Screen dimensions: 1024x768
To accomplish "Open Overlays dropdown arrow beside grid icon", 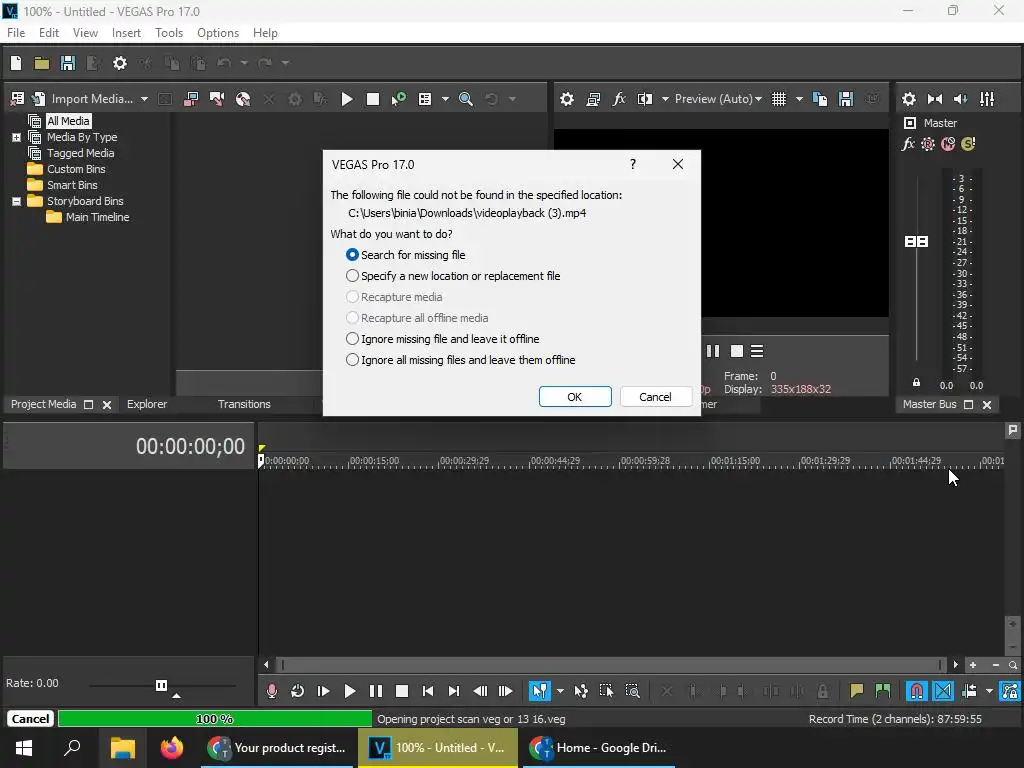I will 799,99.
